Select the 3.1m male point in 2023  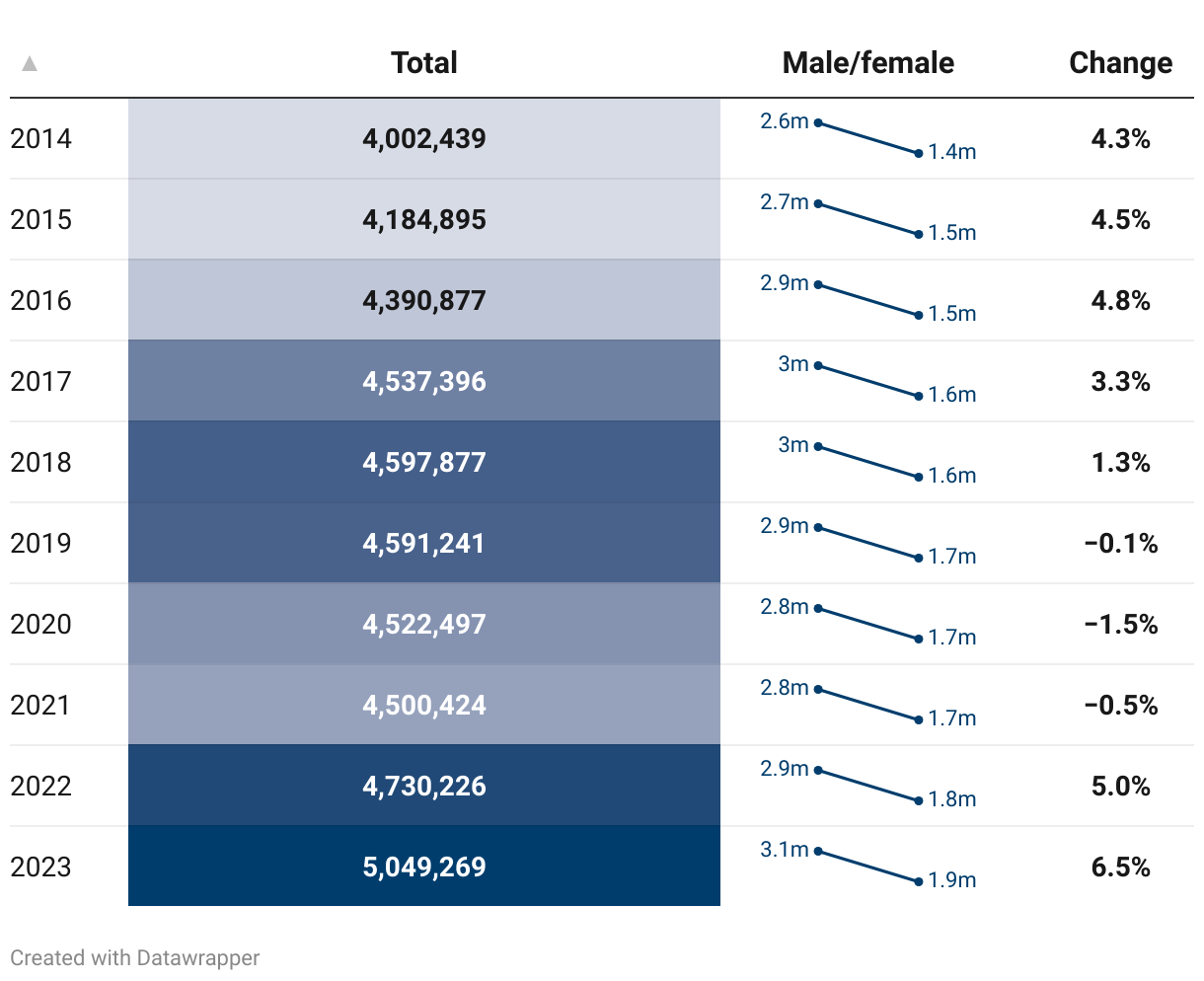(x=818, y=851)
